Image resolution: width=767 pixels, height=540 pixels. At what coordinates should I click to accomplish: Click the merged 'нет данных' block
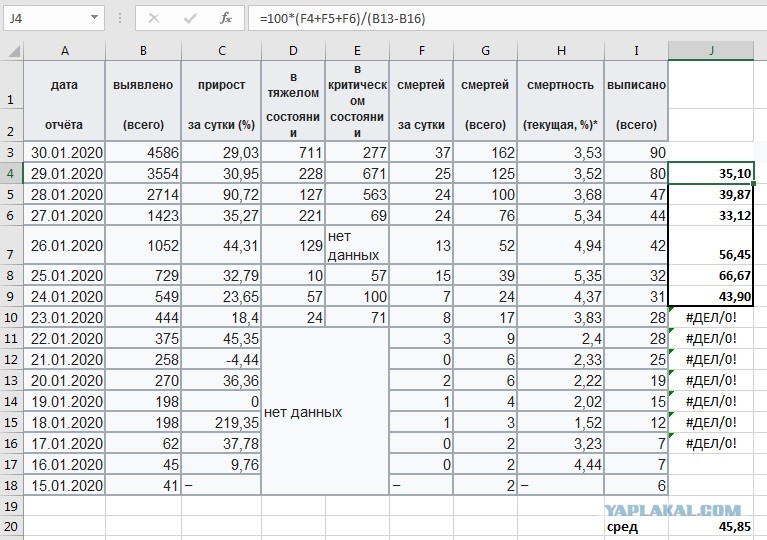(325, 411)
